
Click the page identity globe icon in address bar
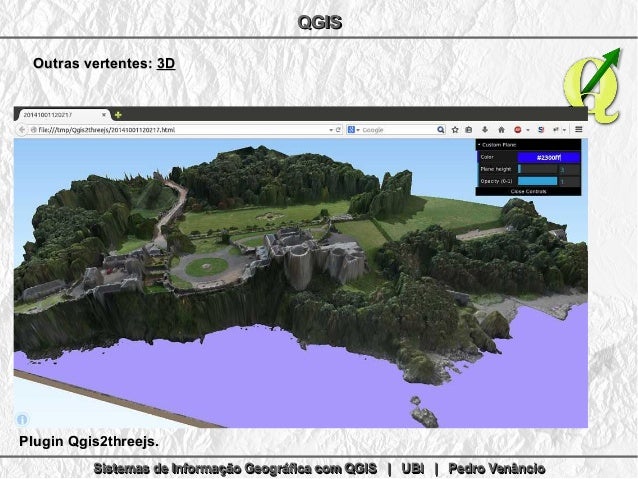(34, 130)
